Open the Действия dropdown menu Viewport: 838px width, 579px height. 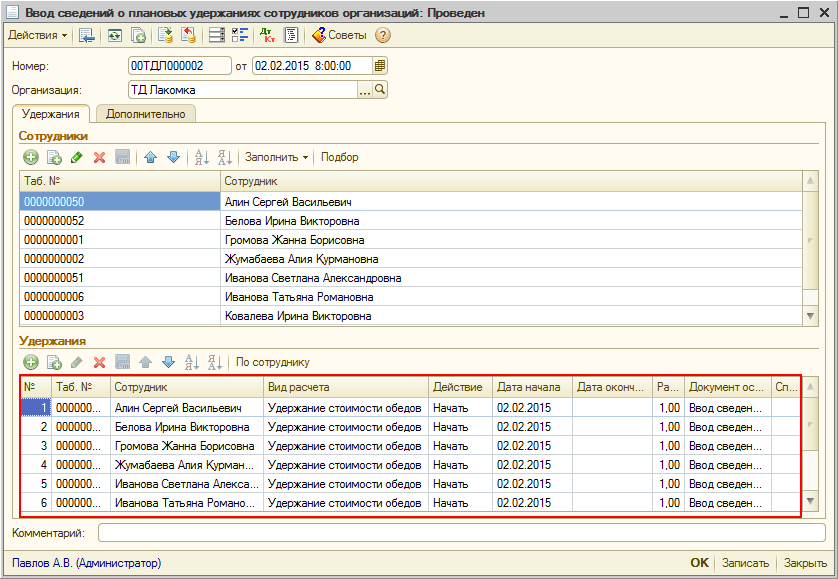38,35
